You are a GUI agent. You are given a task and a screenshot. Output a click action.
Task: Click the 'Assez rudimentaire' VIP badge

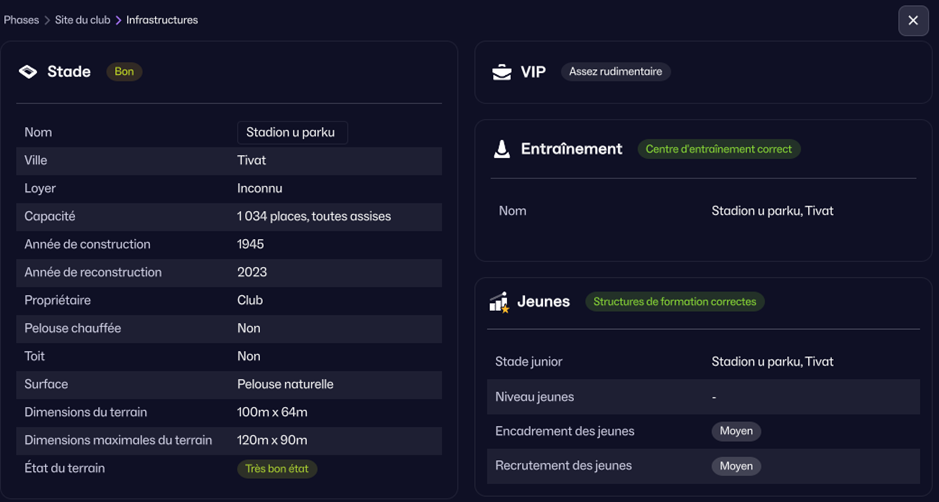click(x=615, y=72)
